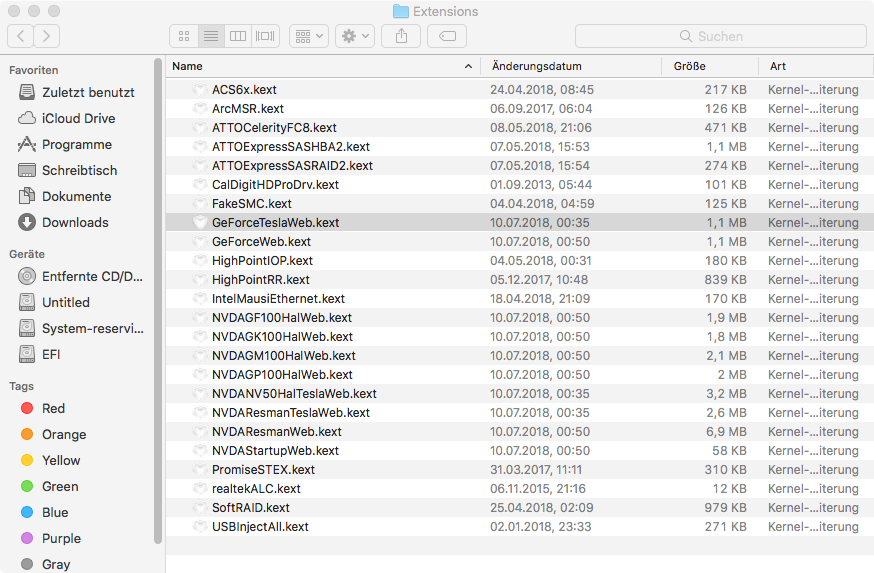Click the IntelMausiEthernet.kext file icon

click(200, 298)
